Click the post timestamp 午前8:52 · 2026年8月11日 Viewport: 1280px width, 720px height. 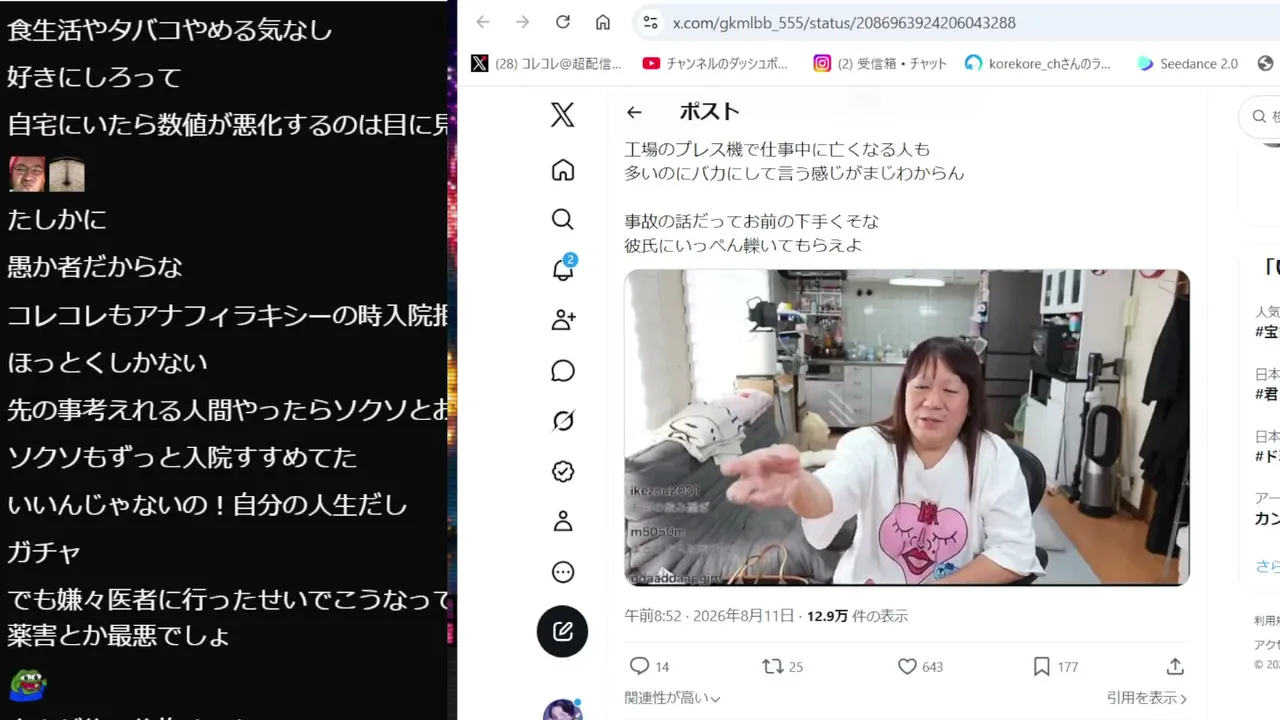click(x=709, y=616)
